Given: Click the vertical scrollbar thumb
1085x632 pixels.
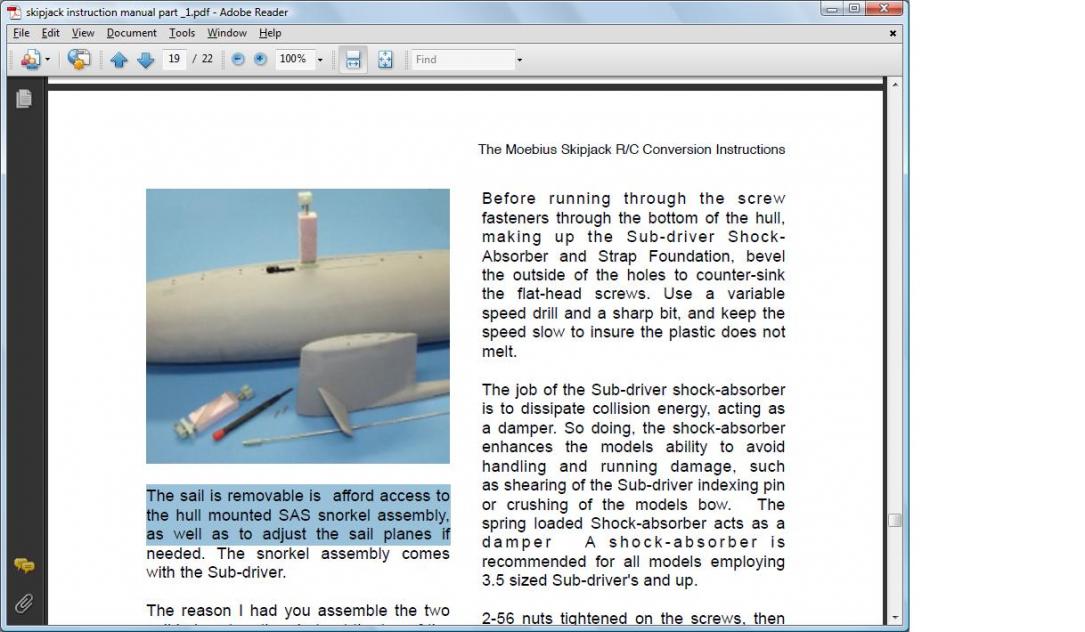Looking at the screenshot, I should click(x=895, y=520).
